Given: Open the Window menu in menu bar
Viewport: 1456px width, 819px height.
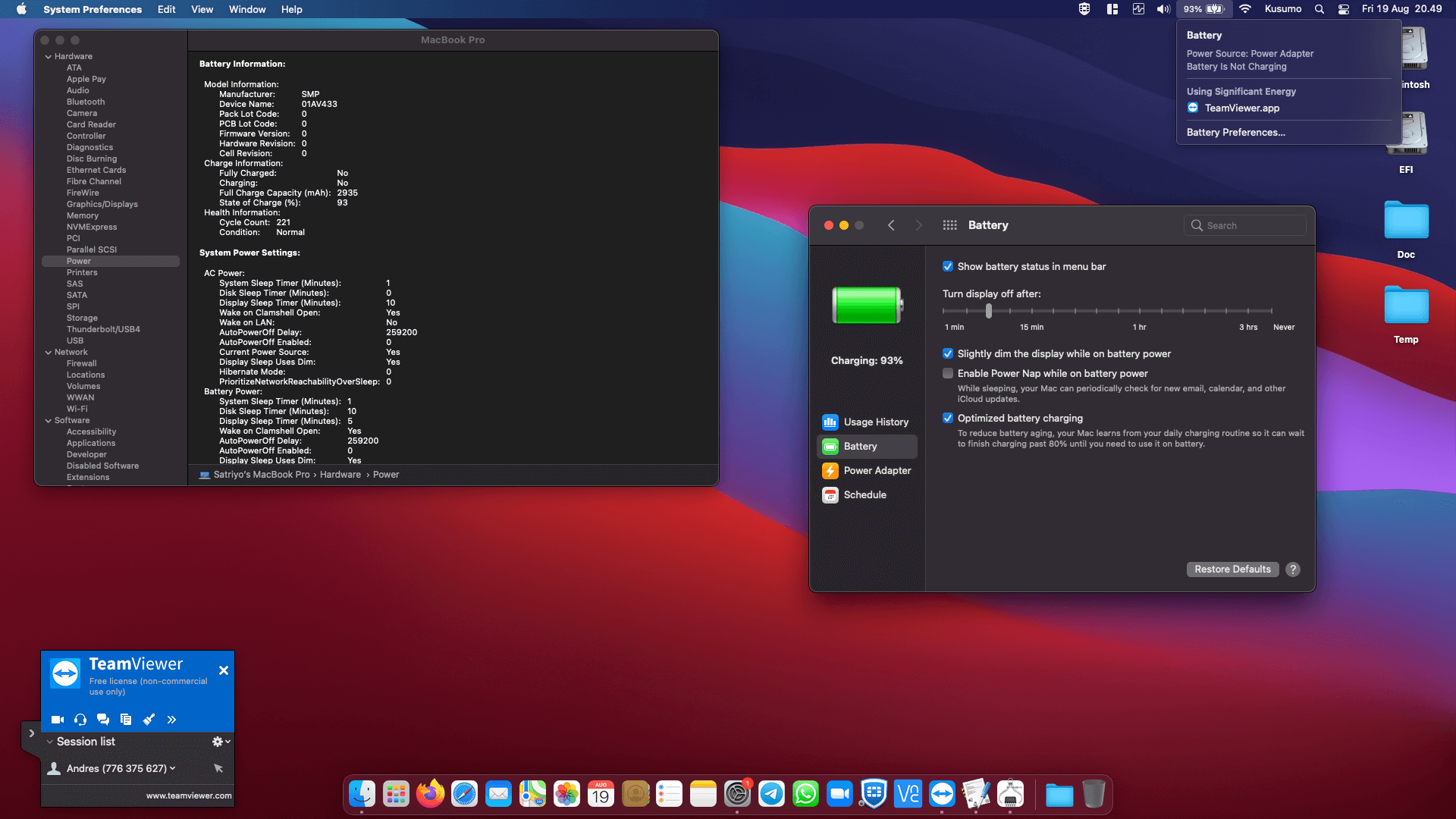Looking at the screenshot, I should tap(247, 9).
